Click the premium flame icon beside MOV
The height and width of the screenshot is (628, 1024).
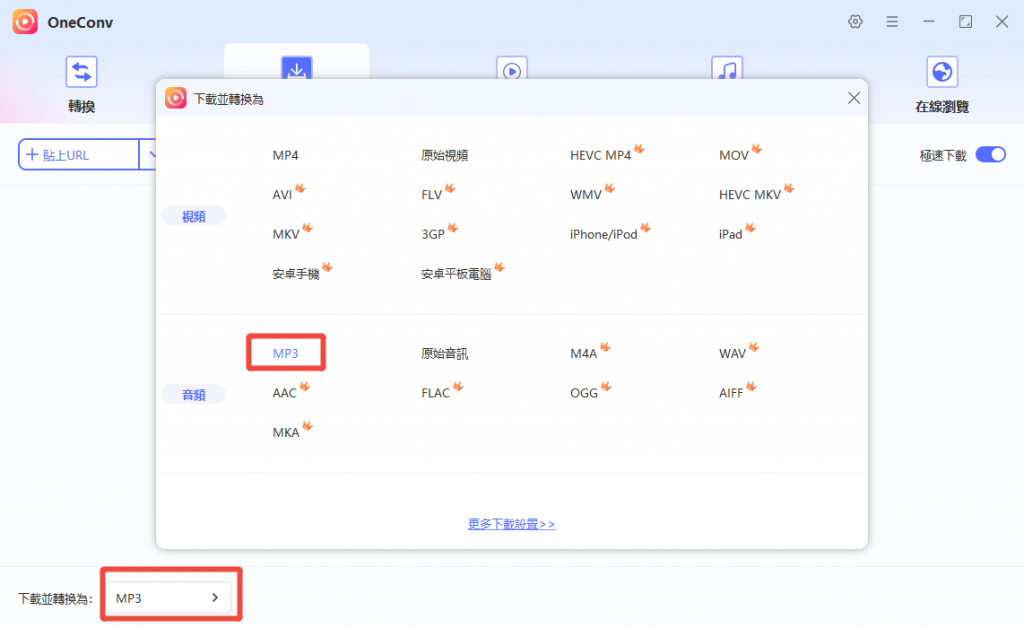pyautogui.click(x=756, y=149)
